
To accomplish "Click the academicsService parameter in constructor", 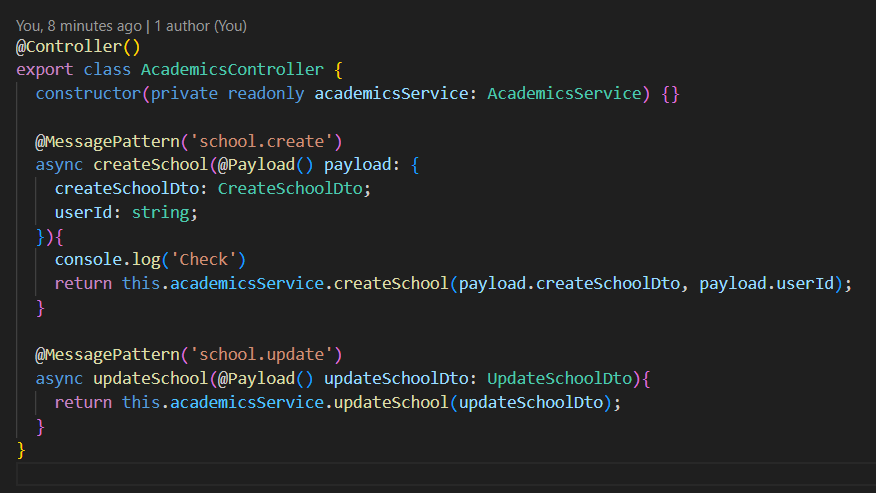I will [391, 93].
